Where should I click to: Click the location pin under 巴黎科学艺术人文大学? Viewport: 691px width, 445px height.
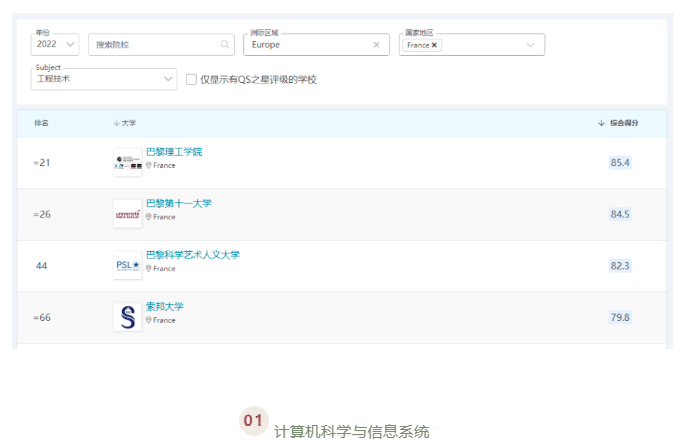click(x=149, y=268)
